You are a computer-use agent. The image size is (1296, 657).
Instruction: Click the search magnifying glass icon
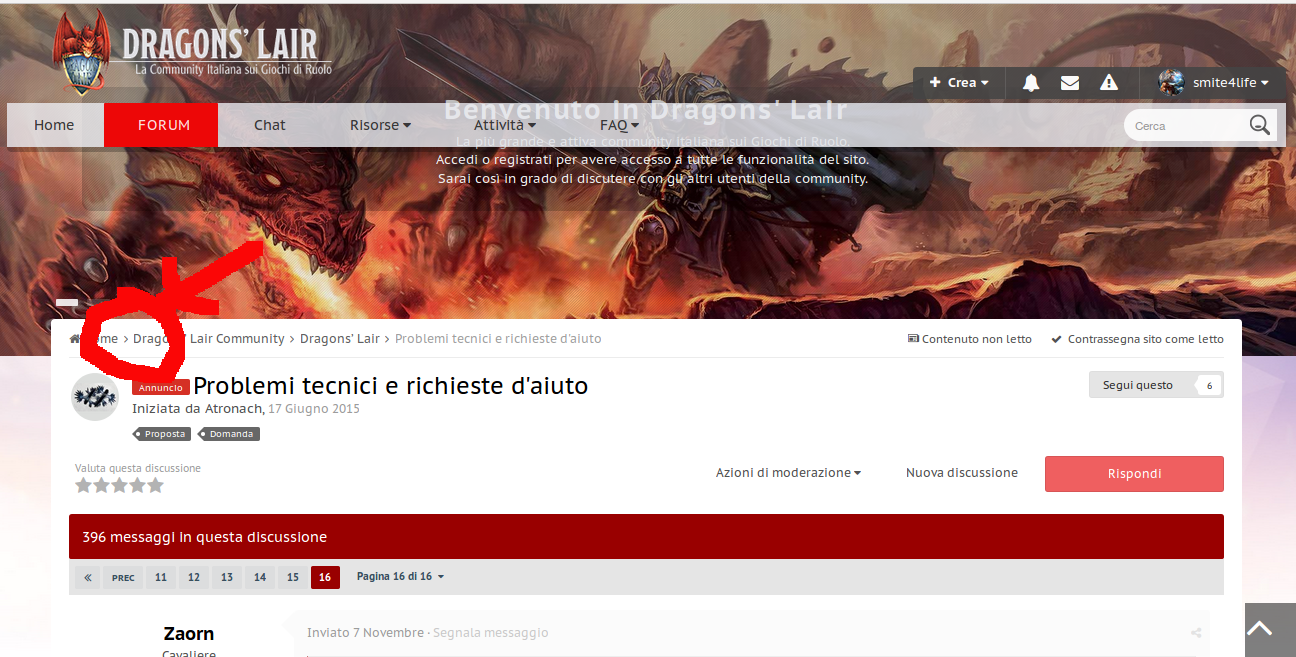coord(1259,125)
